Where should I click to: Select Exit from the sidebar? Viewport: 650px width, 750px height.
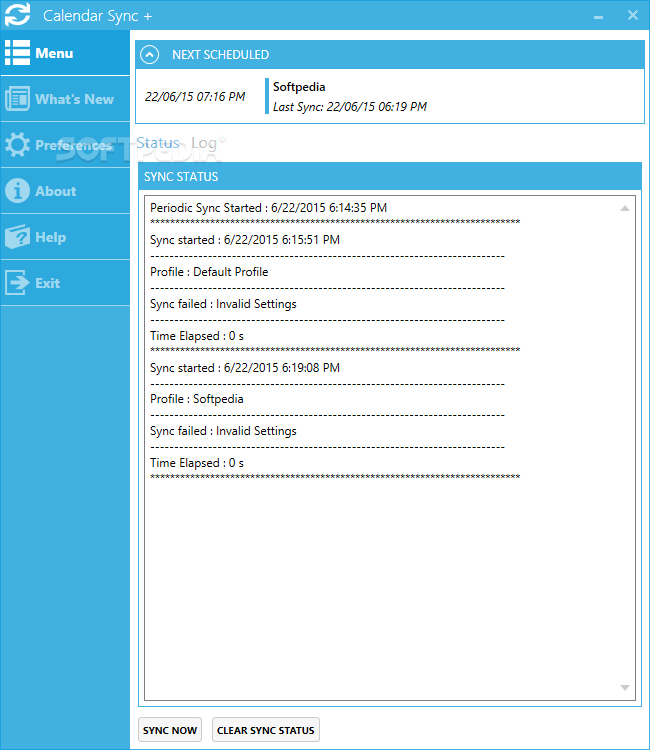coord(65,283)
